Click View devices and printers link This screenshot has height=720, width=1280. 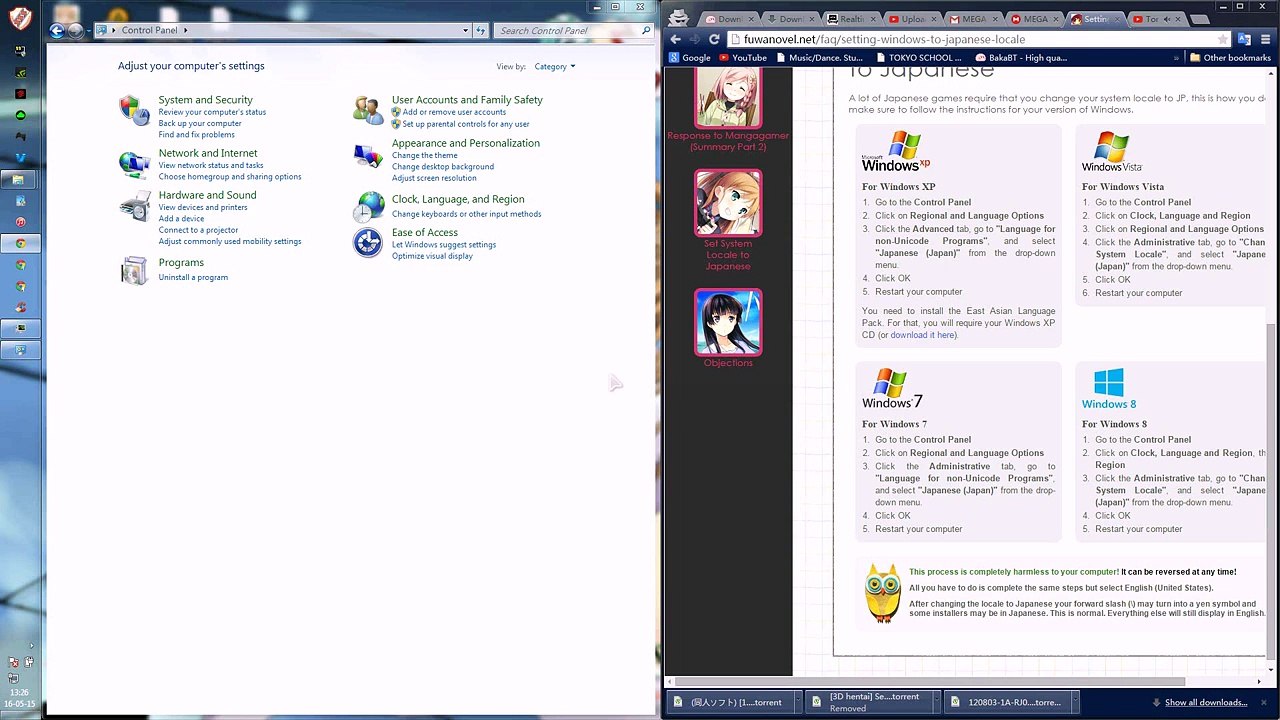(203, 207)
